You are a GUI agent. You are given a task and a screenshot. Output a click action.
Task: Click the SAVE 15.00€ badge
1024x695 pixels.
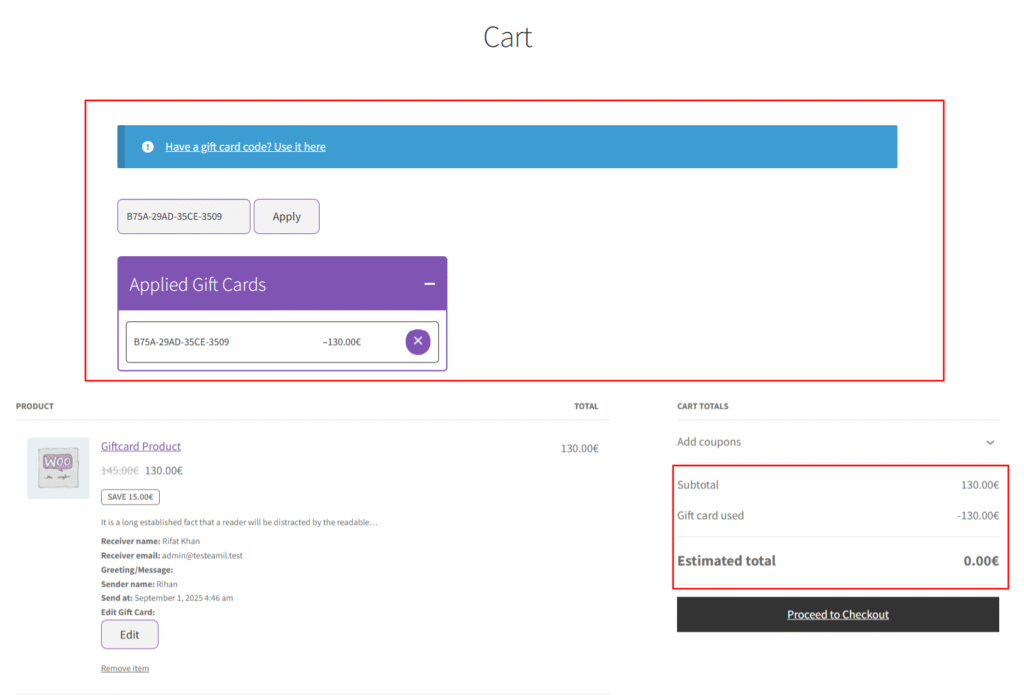coord(130,497)
